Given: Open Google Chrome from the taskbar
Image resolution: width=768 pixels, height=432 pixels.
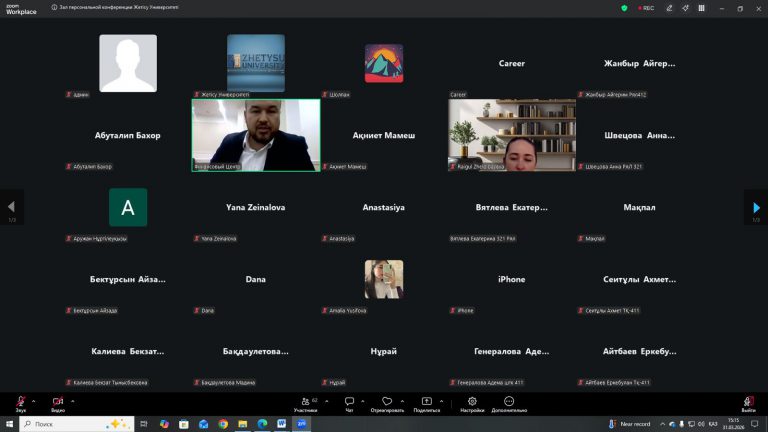Looking at the screenshot, I should tap(223, 424).
